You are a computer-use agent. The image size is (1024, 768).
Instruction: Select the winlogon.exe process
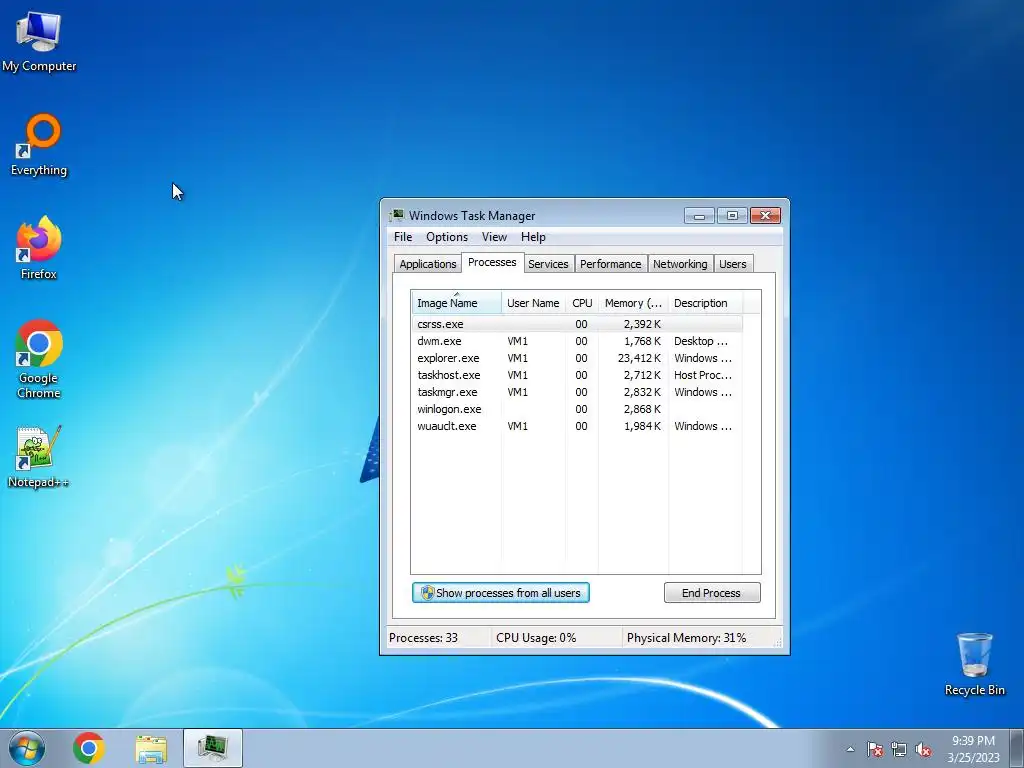(577, 409)
